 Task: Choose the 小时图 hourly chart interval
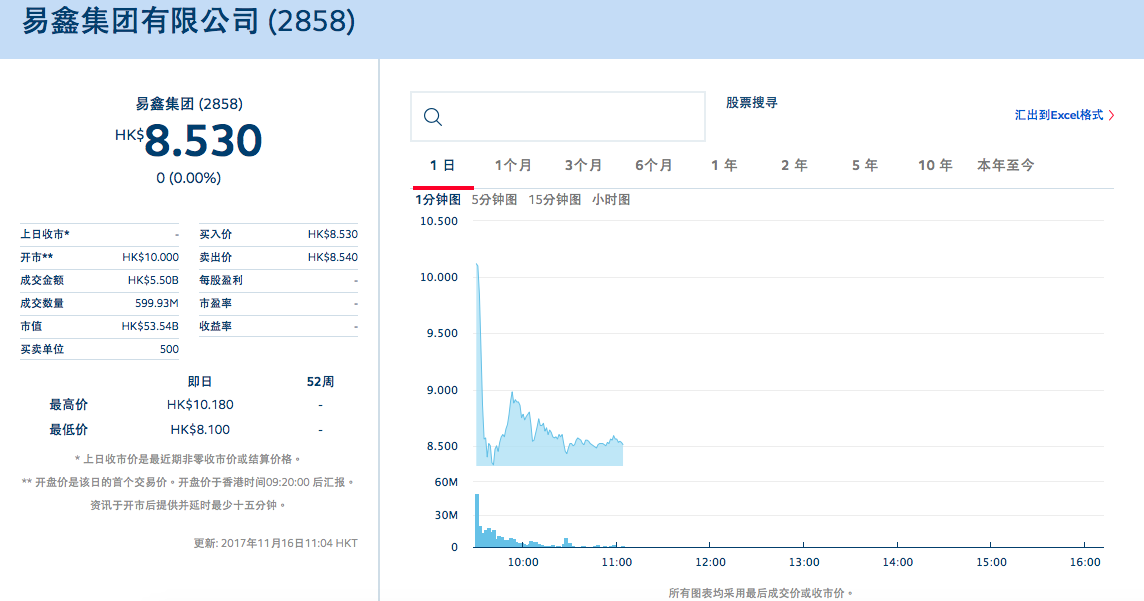[611, 200]
